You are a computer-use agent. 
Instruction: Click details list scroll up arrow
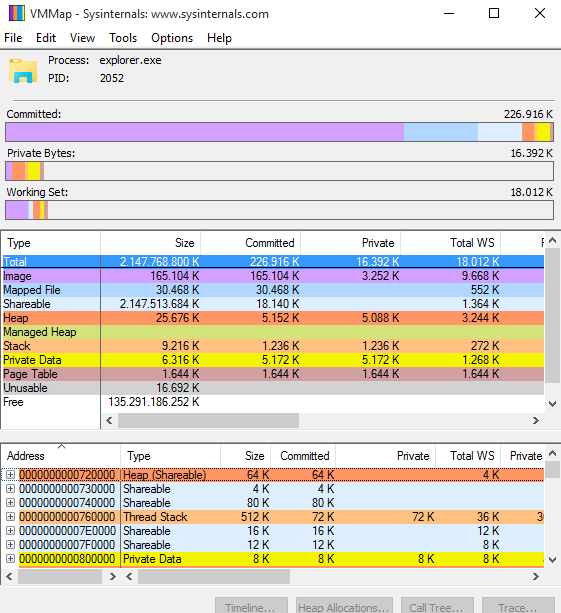pyautogui.click(x=552, y=453)
